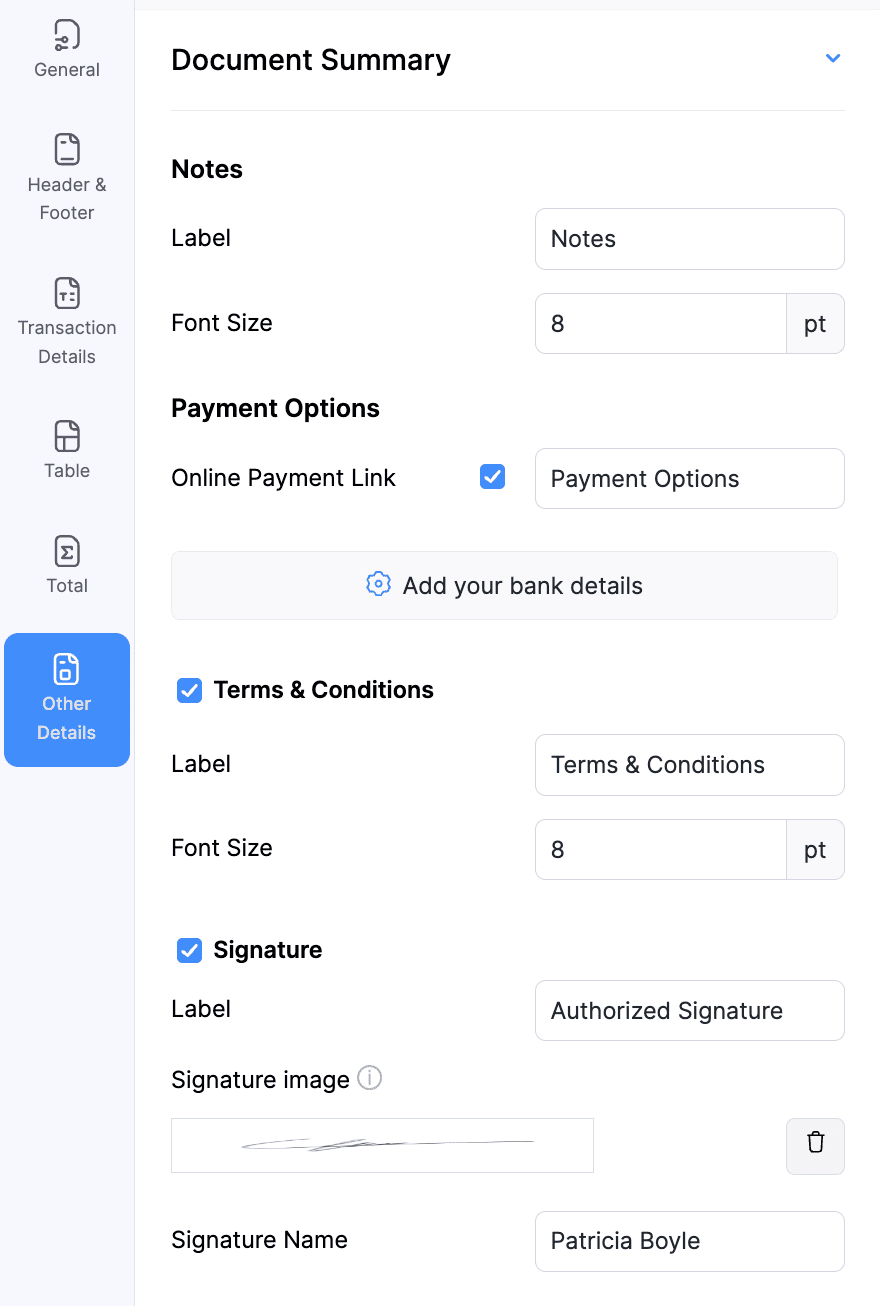Switch to Transaction Details tab label
880x1306 pixels.
click(x=67, y=342)
